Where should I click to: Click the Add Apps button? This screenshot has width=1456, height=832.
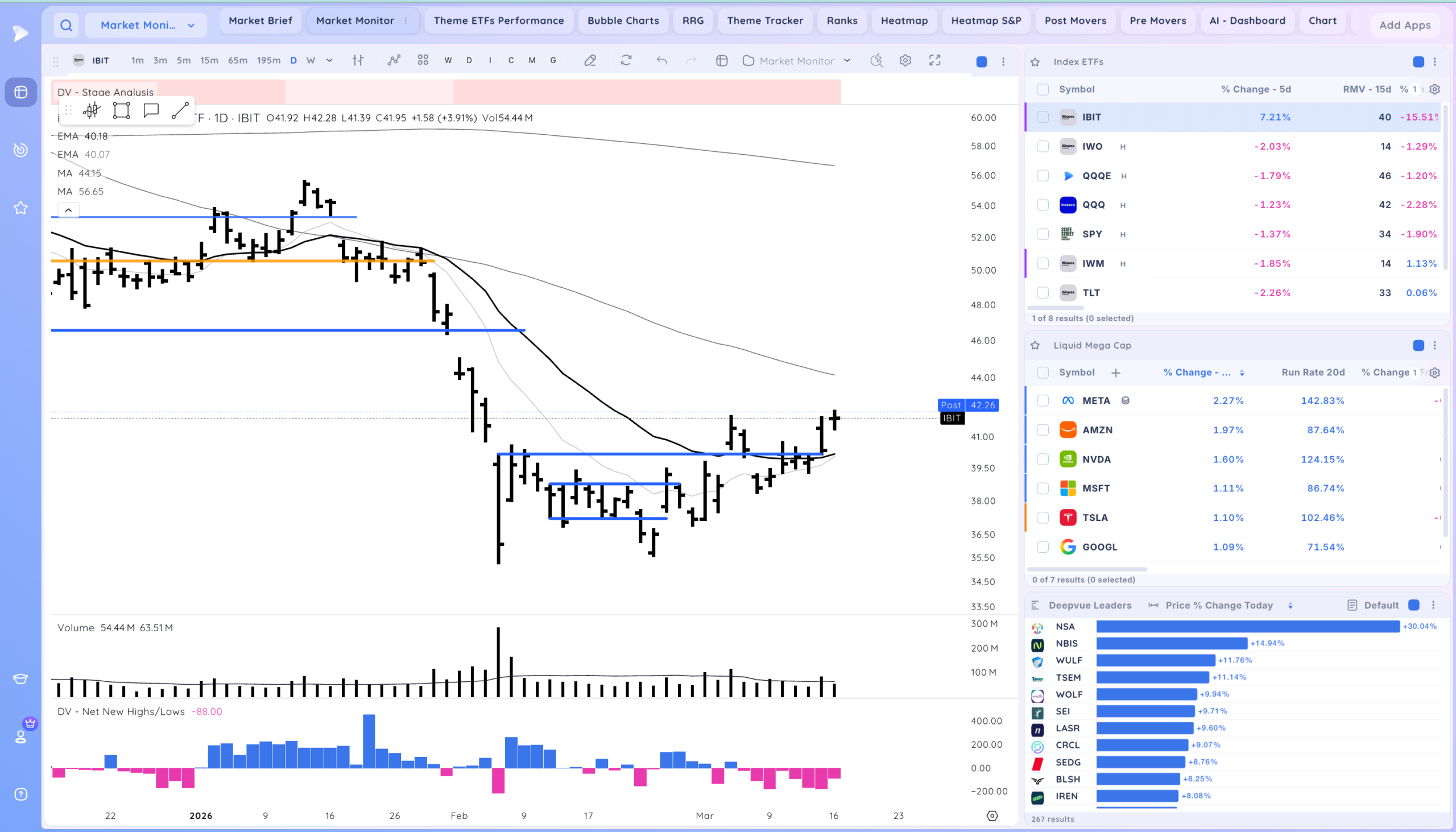click(1405, 25)
